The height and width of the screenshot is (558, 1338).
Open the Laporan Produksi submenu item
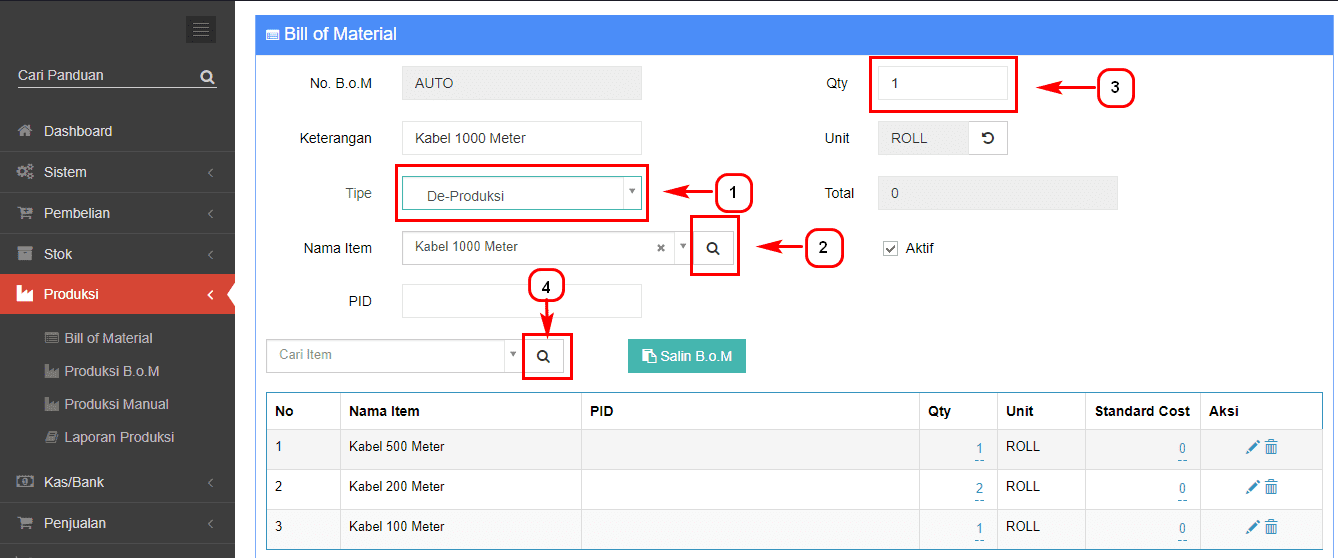[x=119, y=437]
